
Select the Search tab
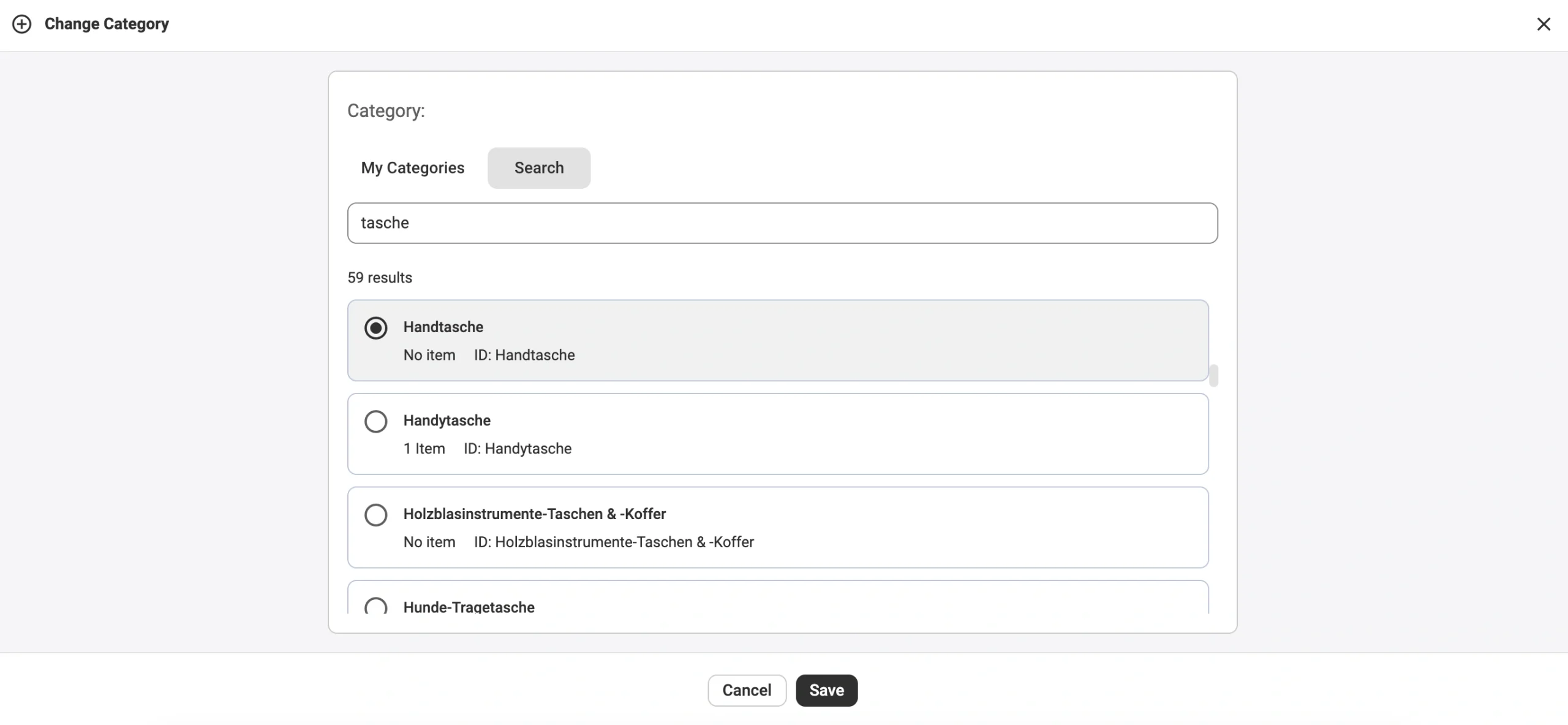pyautogui.click(x=538, y=167)
